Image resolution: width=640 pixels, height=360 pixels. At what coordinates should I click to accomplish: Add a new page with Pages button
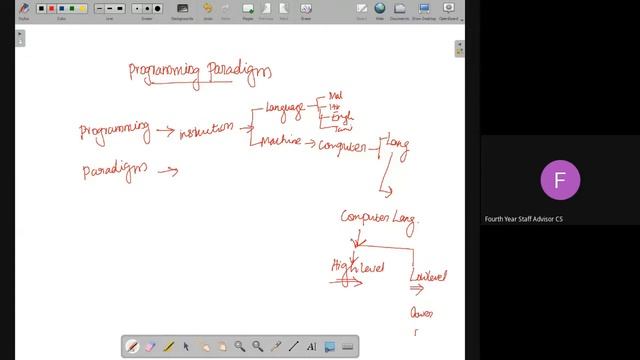pos(248,11)
